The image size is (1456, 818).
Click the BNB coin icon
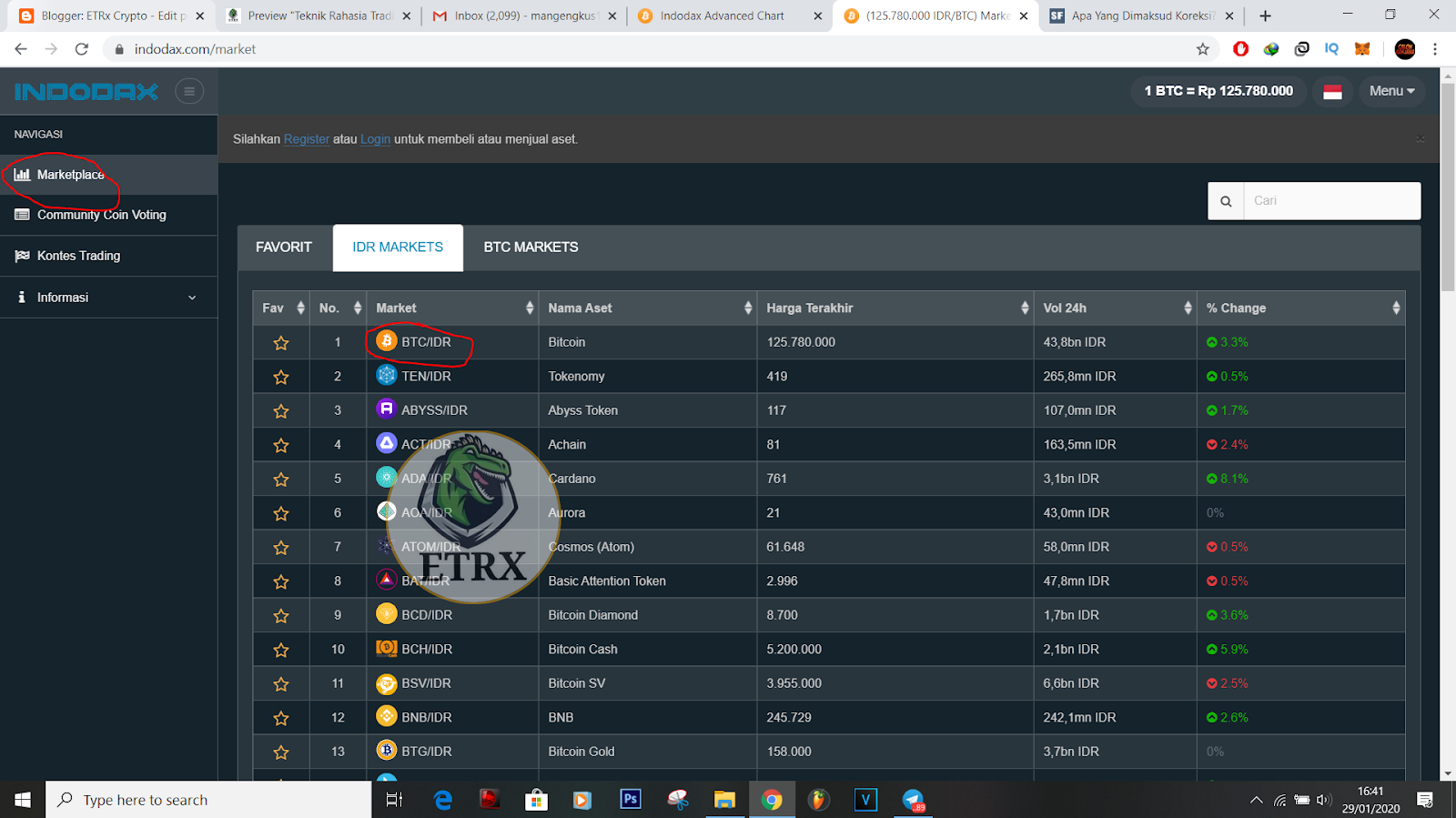click(x=387, y=716)
